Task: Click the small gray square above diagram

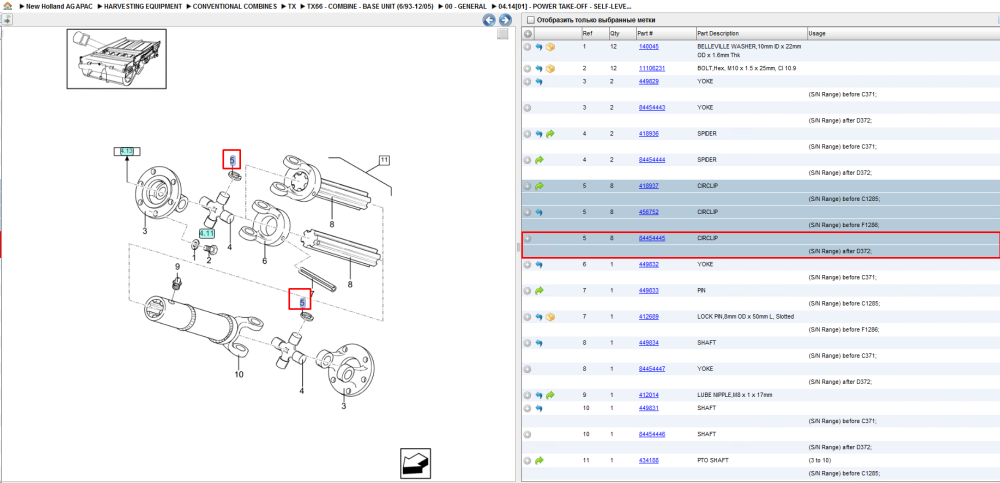Action: [x=503, y=34]
